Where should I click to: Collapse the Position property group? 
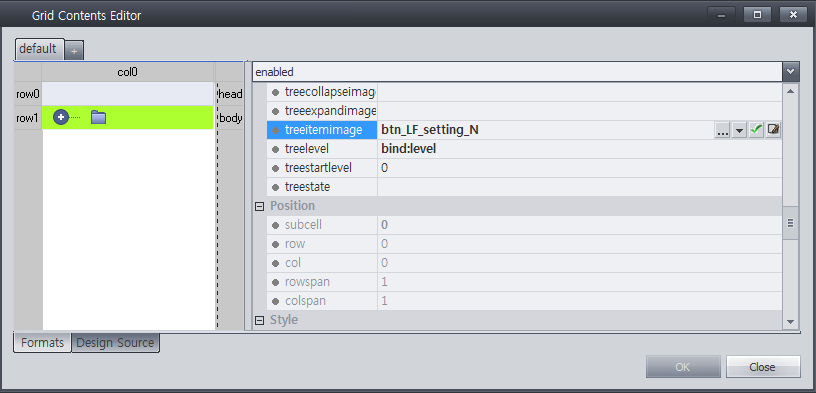(259, 206)
